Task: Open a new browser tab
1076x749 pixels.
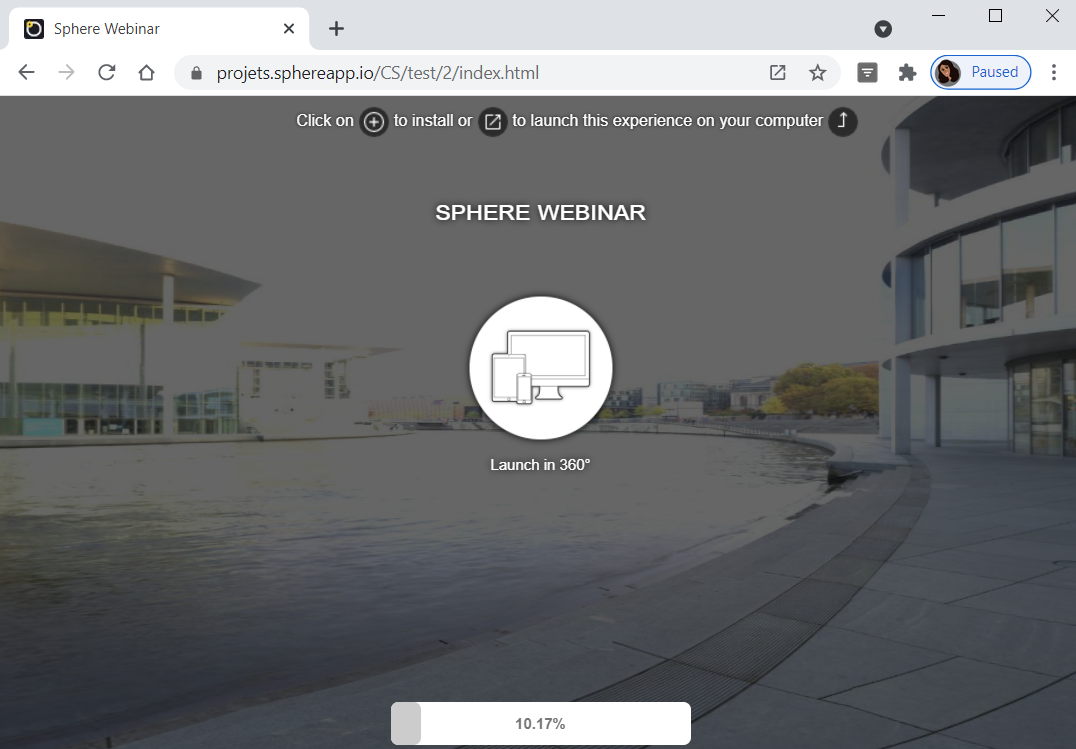Action: click(336, 29)
